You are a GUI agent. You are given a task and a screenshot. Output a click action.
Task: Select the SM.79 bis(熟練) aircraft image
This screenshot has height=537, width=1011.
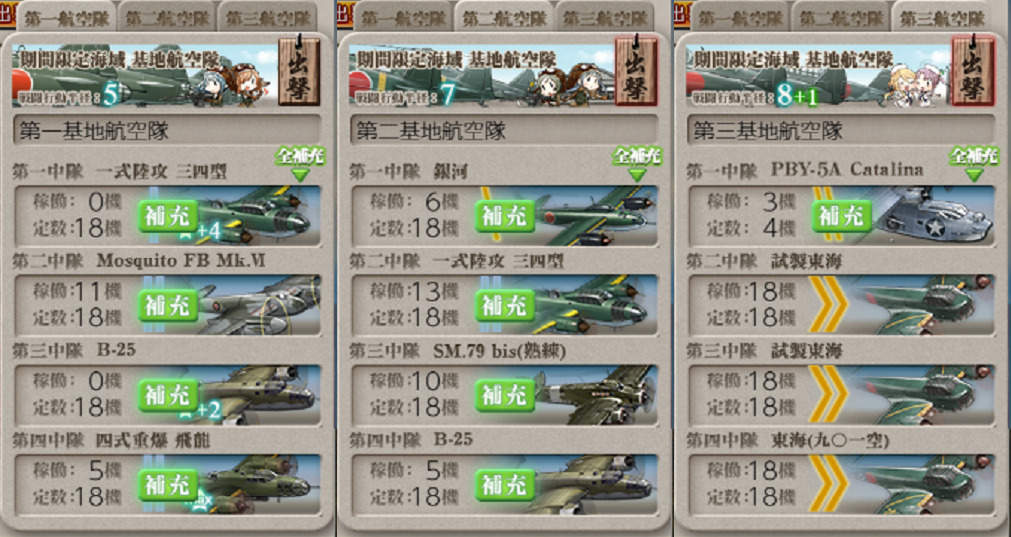coord(594,395)
